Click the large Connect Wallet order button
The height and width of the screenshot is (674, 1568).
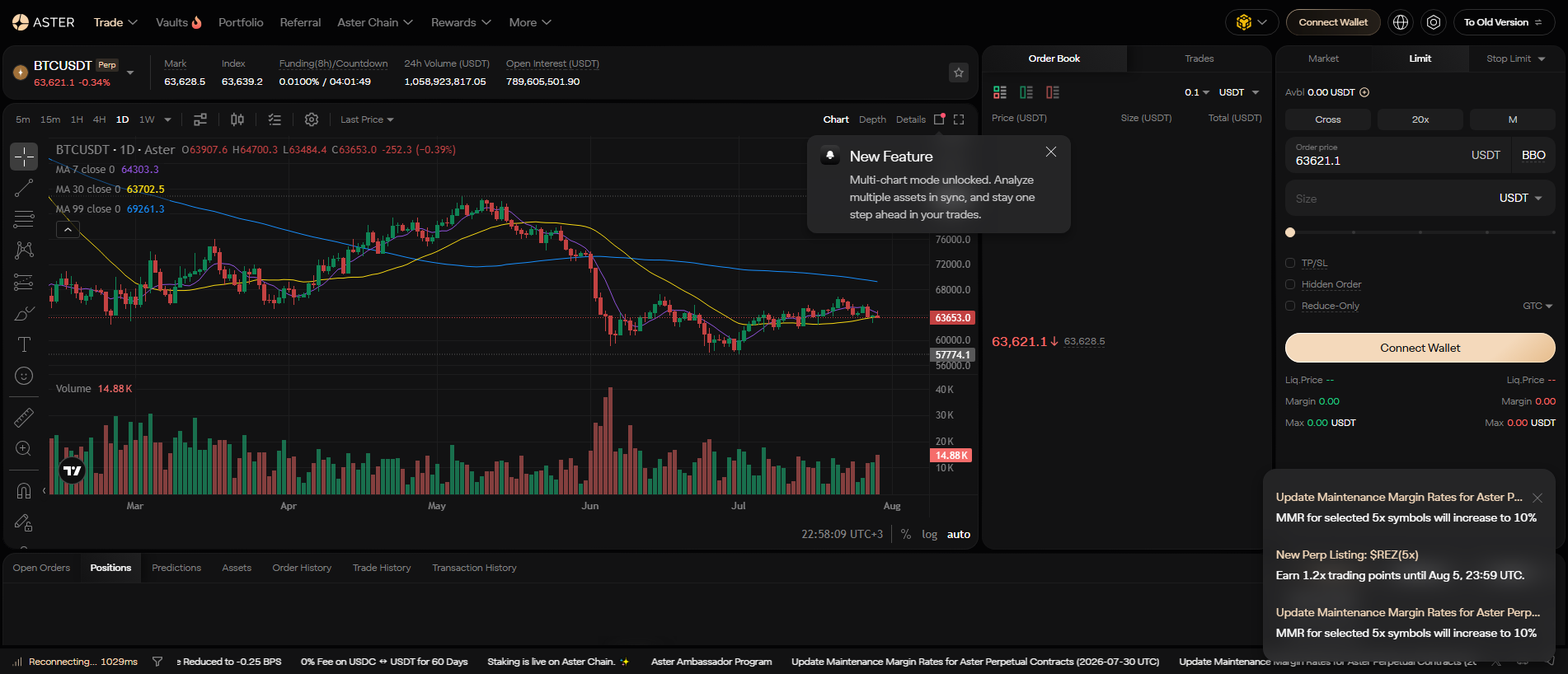tap(1420, 348)
